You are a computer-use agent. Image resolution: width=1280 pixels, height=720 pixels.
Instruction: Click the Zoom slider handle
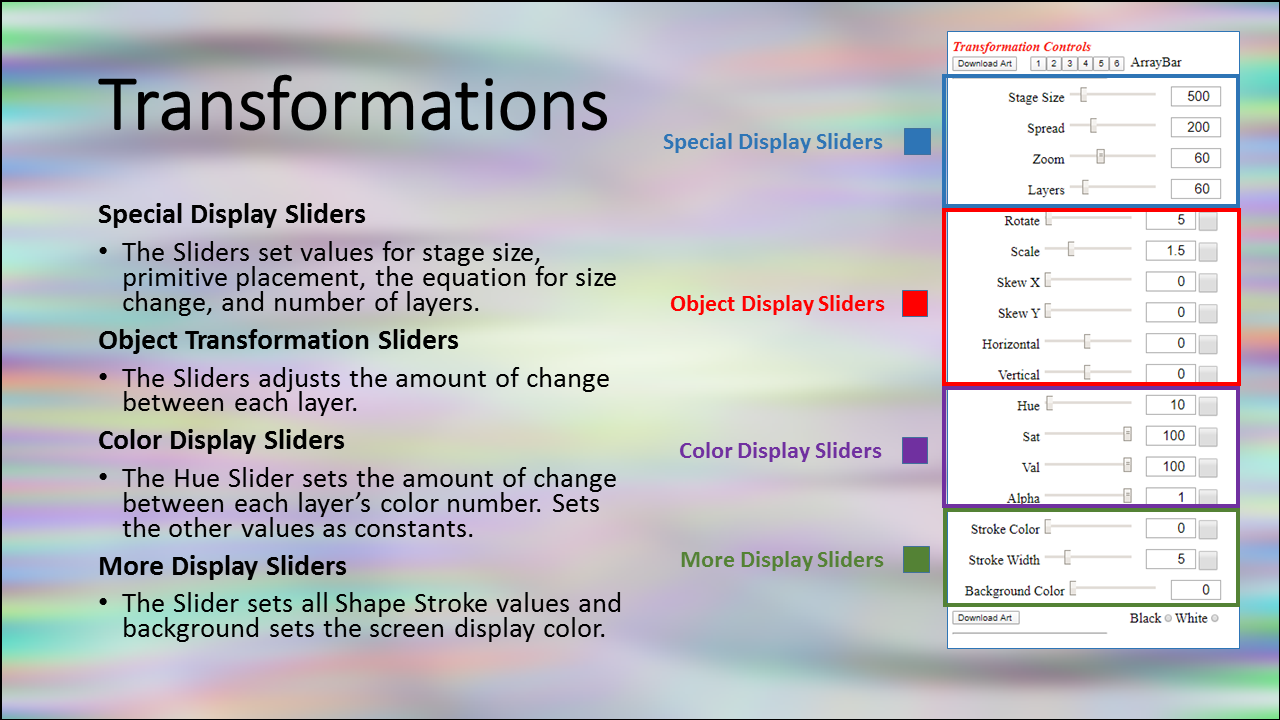click(x=1100, y=157)
